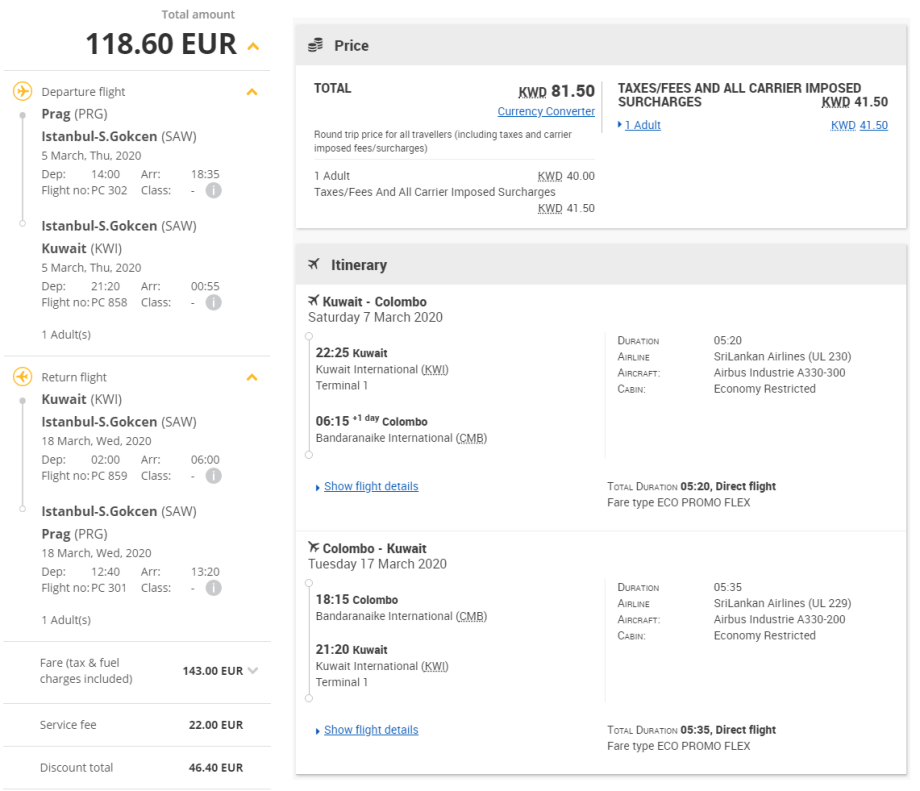This screenshot has width=920, height=791.
Task: Click info icon for flight PC 859
Action: click(213, 476)
